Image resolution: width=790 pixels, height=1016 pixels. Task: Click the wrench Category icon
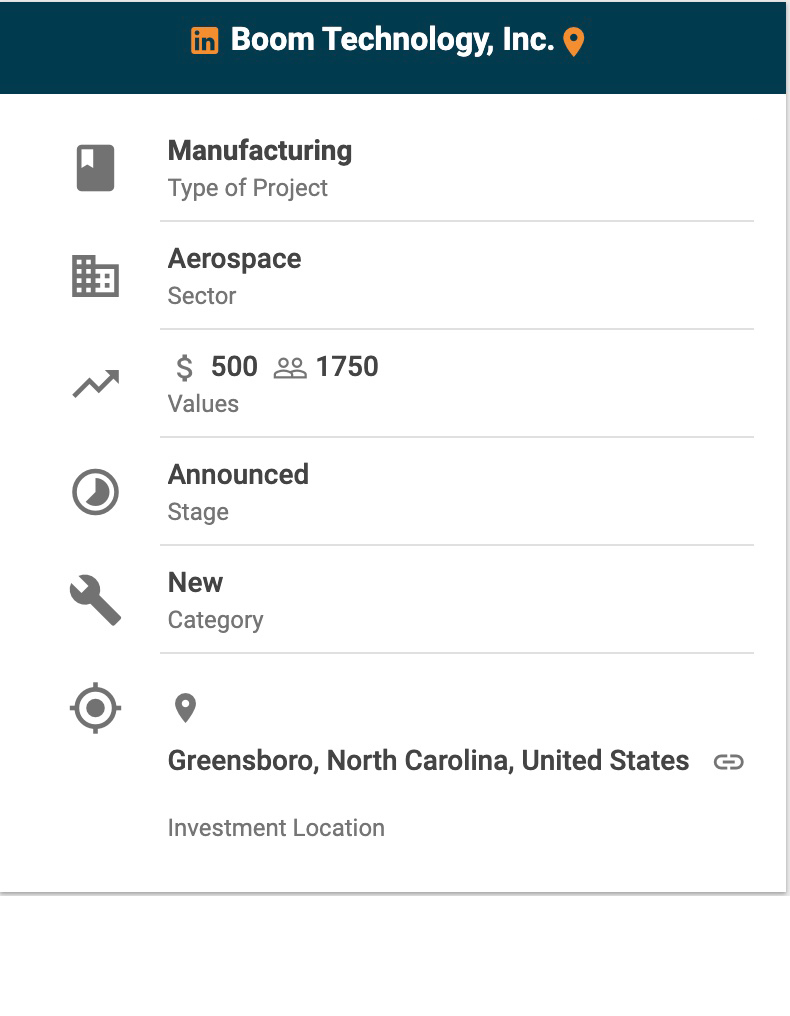click(96, 601)
